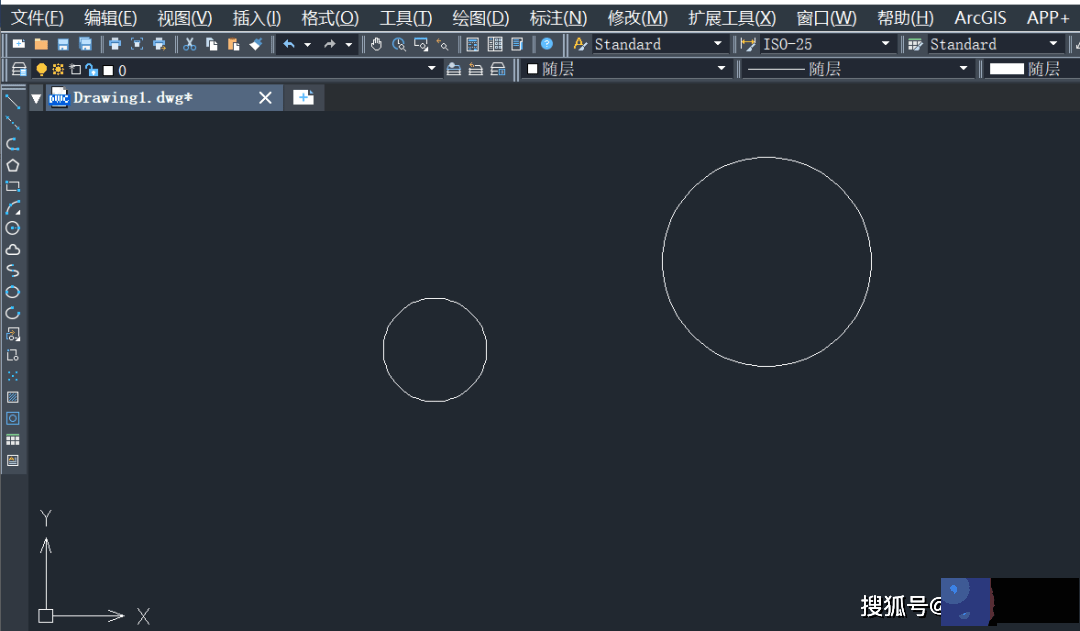Click the Save icon
Image resolution: width=1080 pixels, height=631 pixels.
click(63, 44)
